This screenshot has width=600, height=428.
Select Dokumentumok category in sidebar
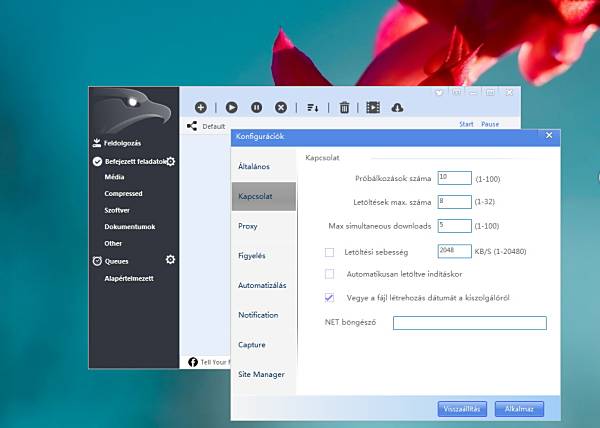(127, 227)
